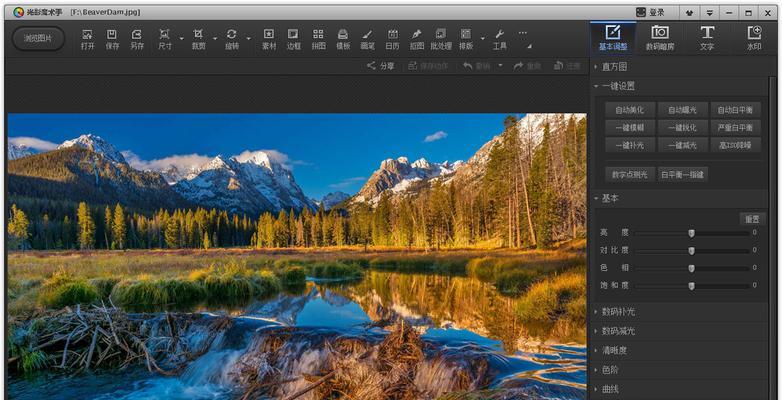The width and height of the screenshot is (782, 400).
Task: Click the three-dots more toolbar icon
Action: tap(522, 33)
